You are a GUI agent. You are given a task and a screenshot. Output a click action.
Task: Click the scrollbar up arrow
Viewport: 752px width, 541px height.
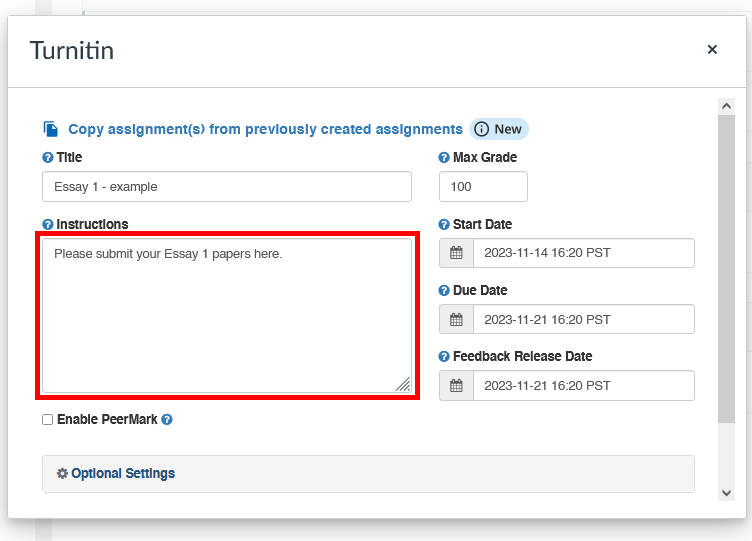point(727,106)
